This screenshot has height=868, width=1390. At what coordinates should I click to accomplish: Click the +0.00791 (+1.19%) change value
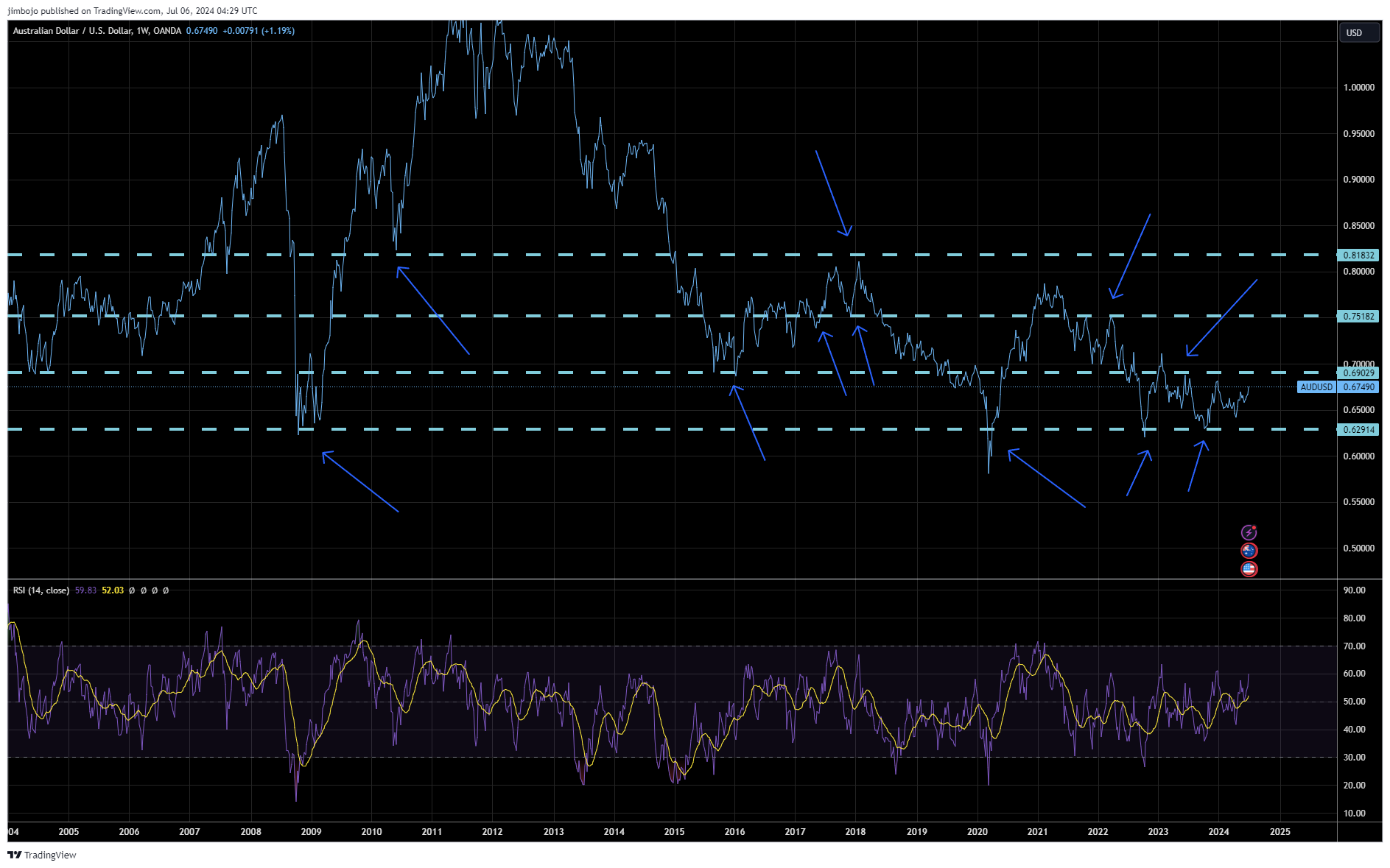coord(259,31)
